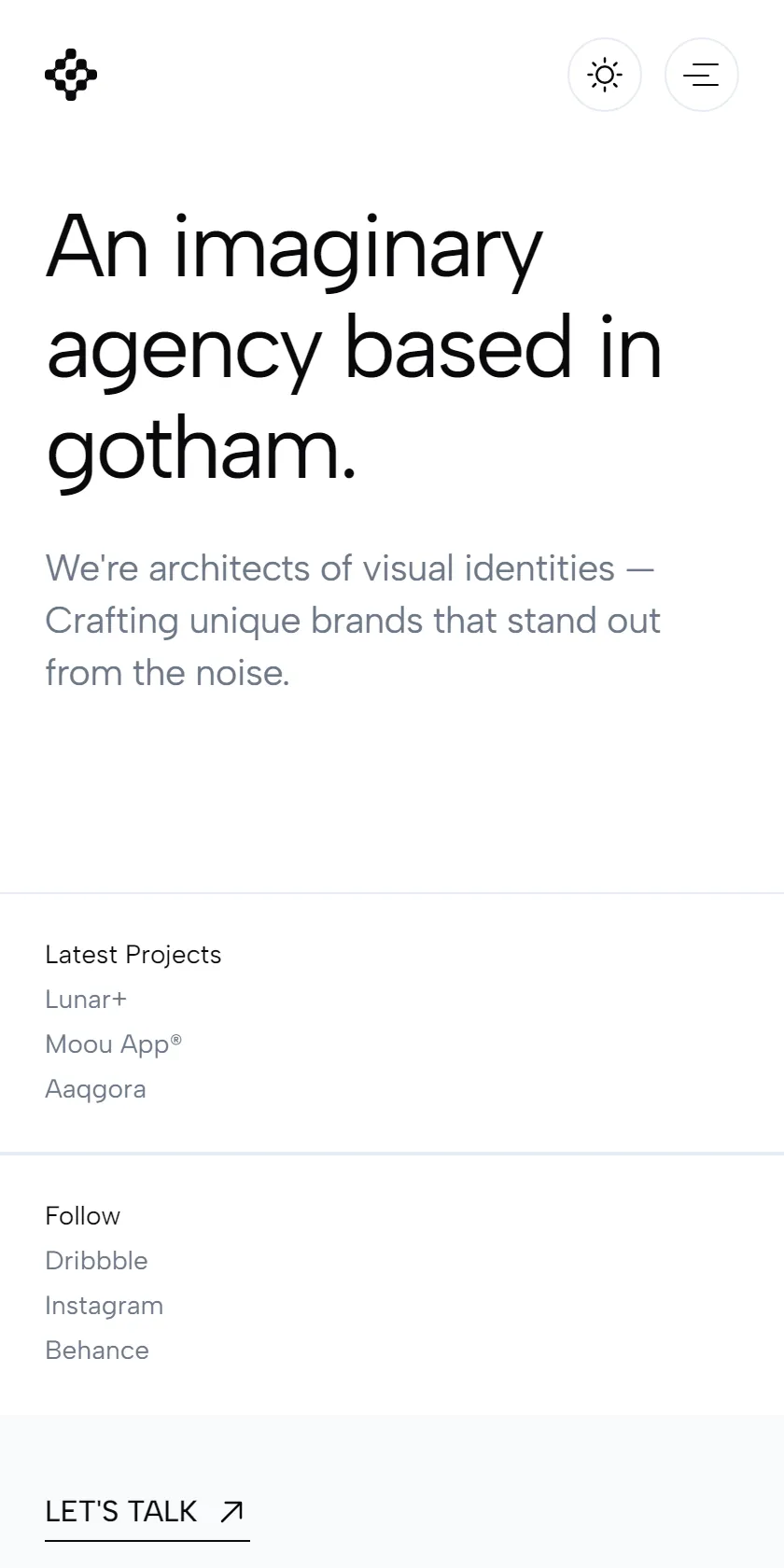Click the "An imaginary" headline line
784x1568 pixels.
[x=294, y=249]
